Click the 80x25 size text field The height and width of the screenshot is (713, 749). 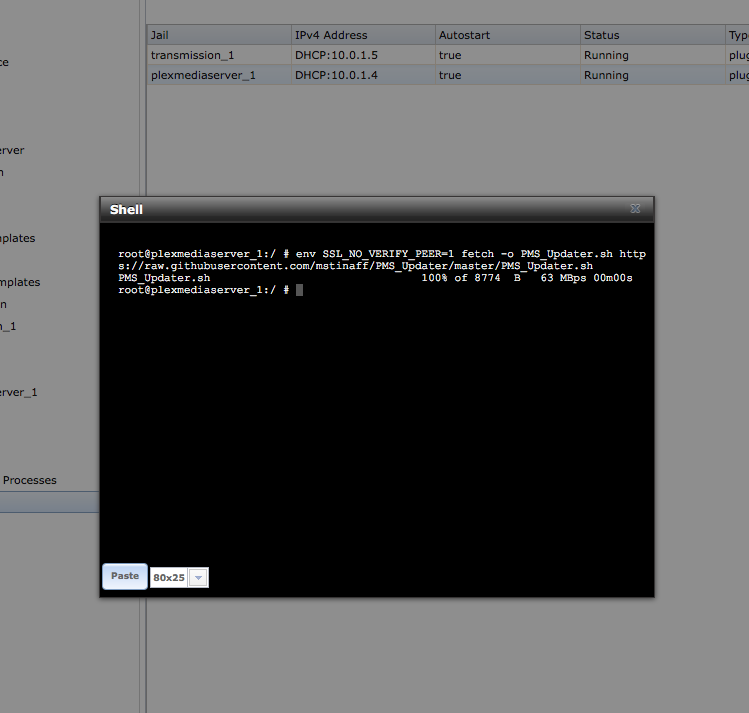pos(169,577)
